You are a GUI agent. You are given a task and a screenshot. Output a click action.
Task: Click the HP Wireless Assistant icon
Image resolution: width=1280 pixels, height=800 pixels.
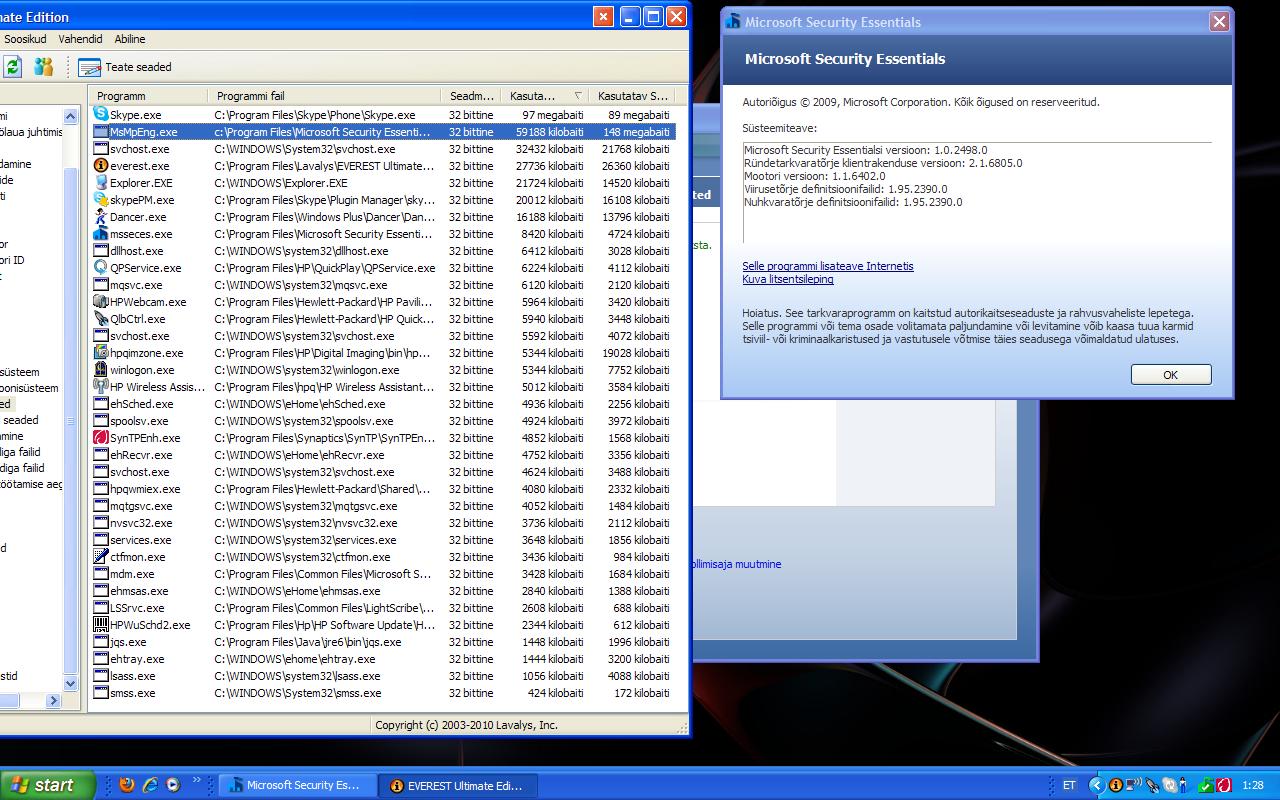pos(101,387)
